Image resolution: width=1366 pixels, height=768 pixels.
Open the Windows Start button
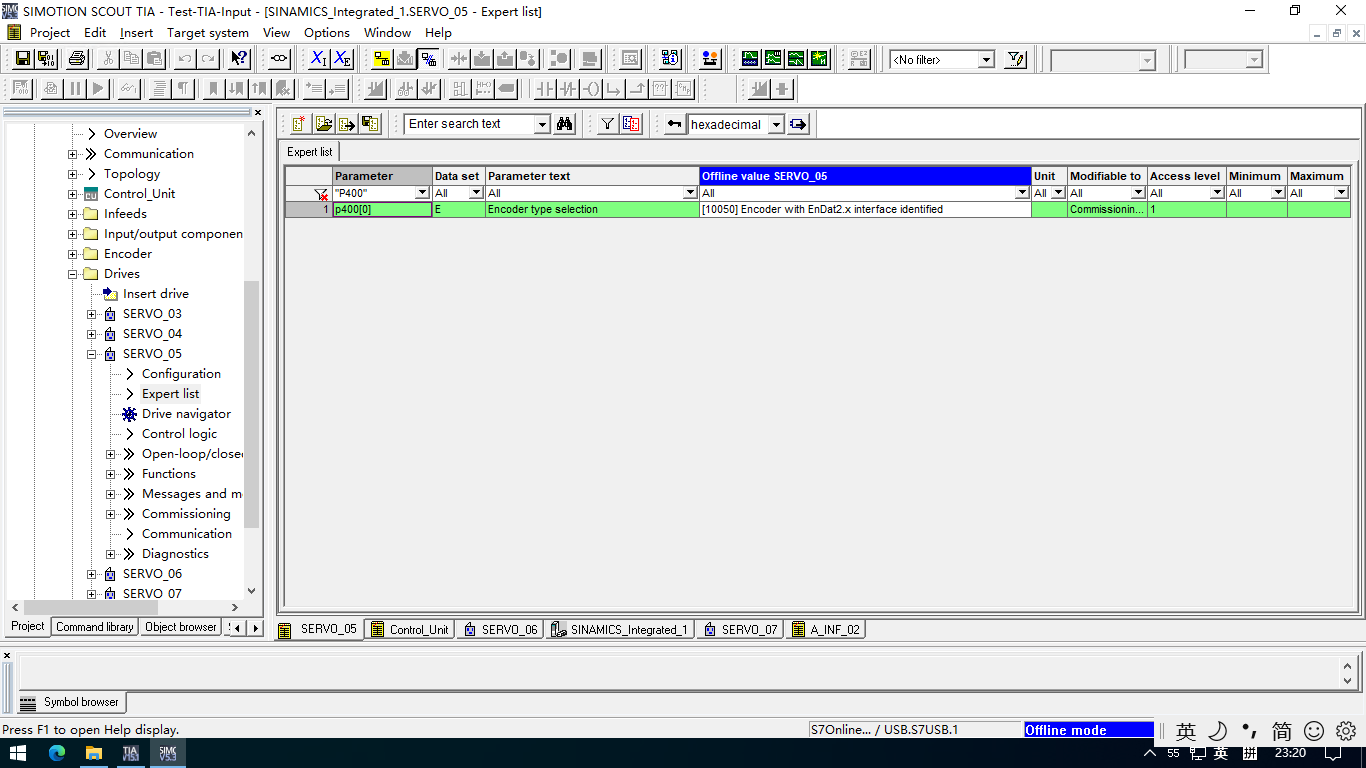coord(18,753)
